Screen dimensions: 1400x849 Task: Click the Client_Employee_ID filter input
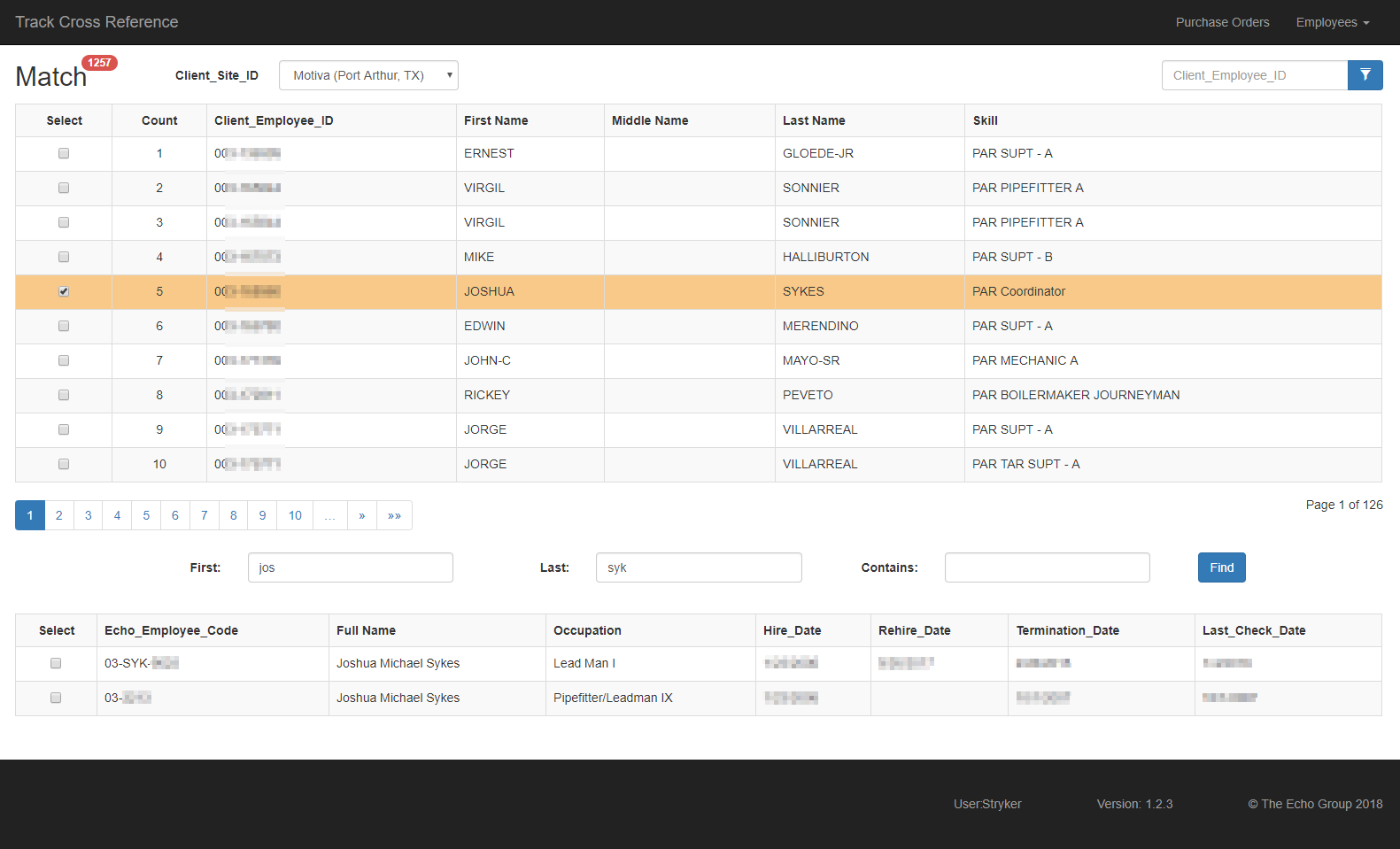pyautogui.click(x=1254, y=75)
